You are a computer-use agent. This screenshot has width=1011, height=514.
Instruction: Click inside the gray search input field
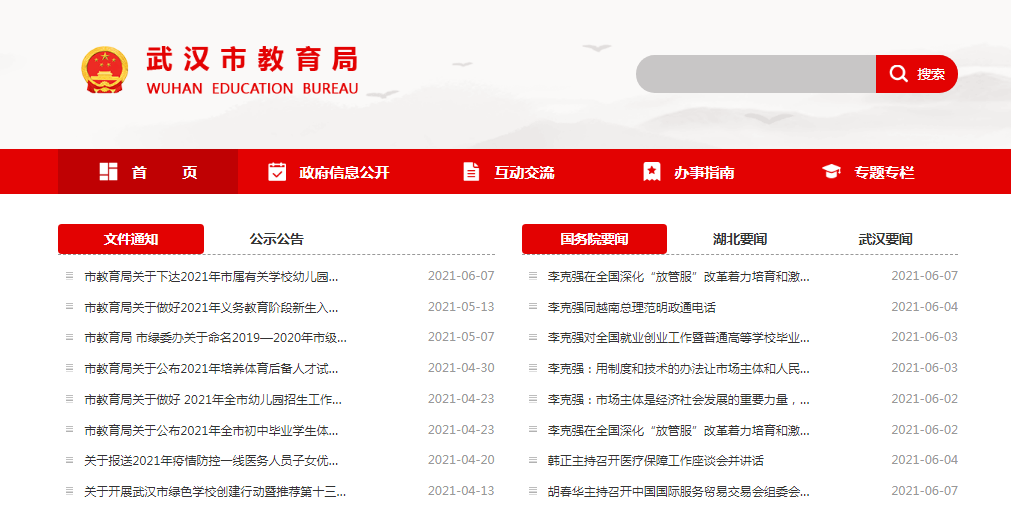[755, 74]
